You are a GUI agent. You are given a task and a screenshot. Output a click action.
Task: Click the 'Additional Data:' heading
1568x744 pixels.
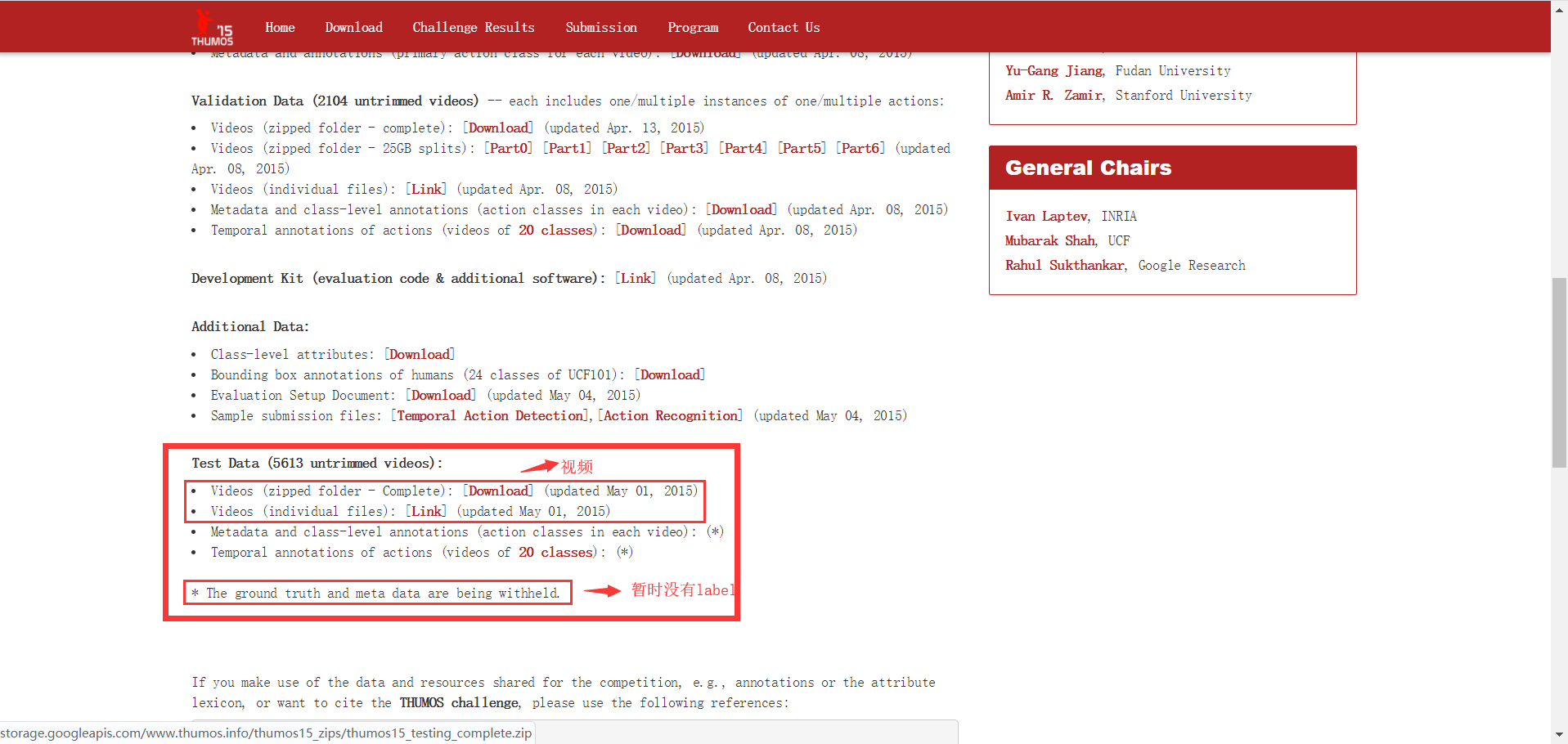tap(250, 327)
